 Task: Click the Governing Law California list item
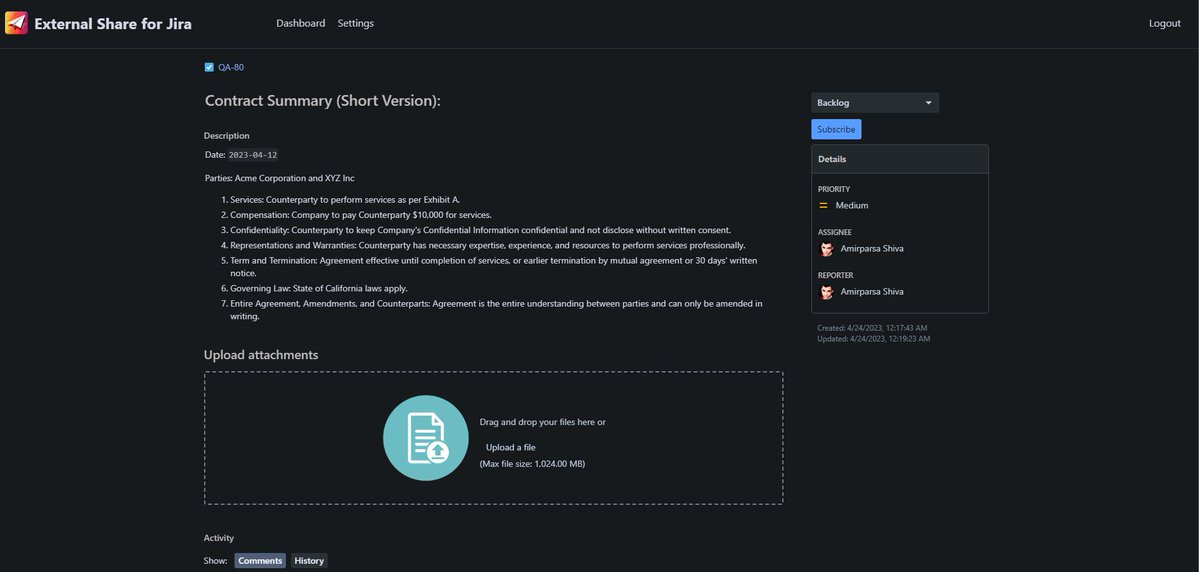pos(319,288)
